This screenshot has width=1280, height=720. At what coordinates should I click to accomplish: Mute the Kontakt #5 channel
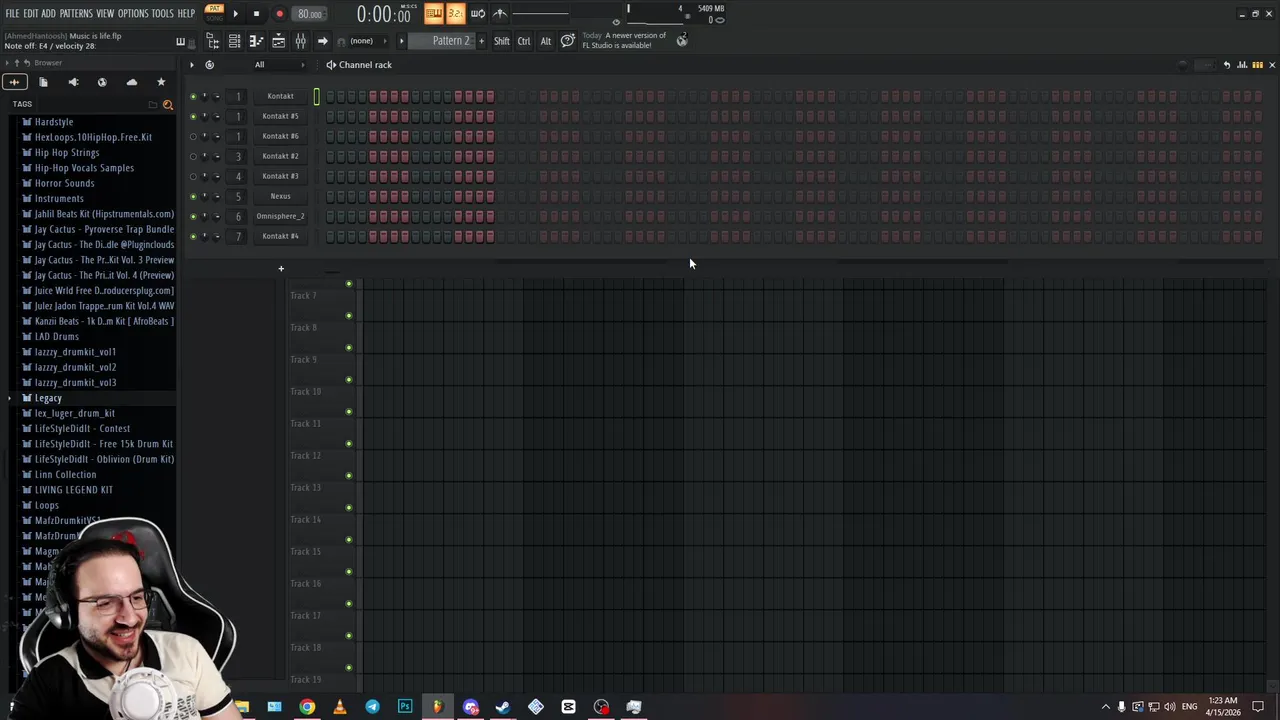pos(193,116)
